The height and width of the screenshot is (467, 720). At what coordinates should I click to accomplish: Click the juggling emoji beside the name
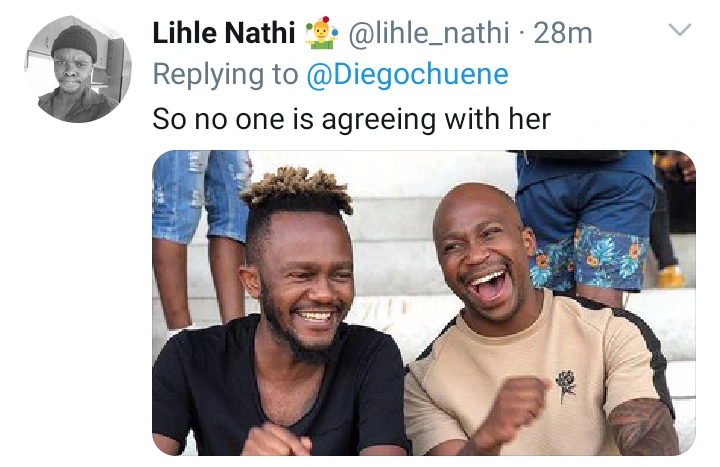(321, 32)
